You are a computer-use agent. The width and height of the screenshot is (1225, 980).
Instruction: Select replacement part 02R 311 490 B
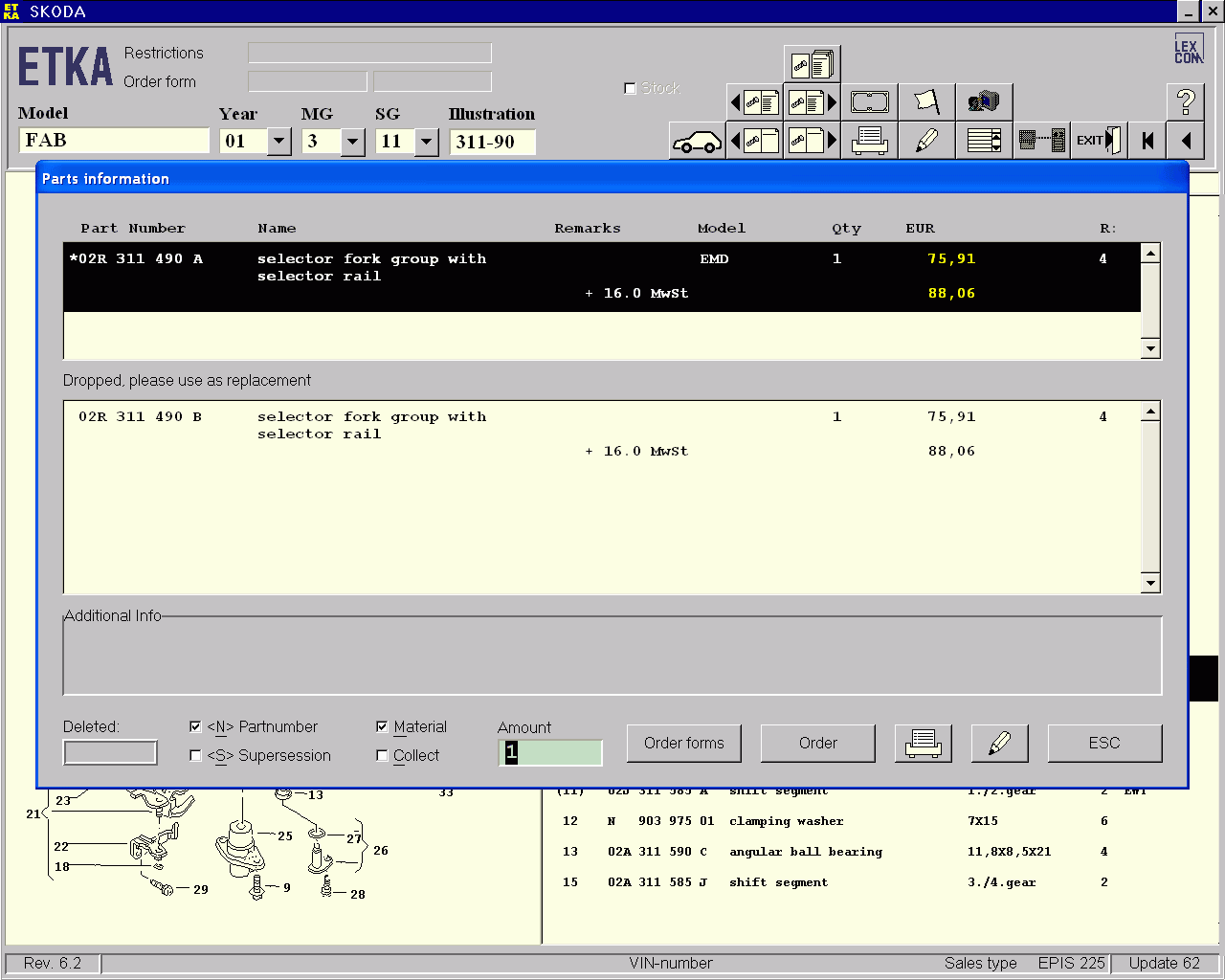(602, 434)
